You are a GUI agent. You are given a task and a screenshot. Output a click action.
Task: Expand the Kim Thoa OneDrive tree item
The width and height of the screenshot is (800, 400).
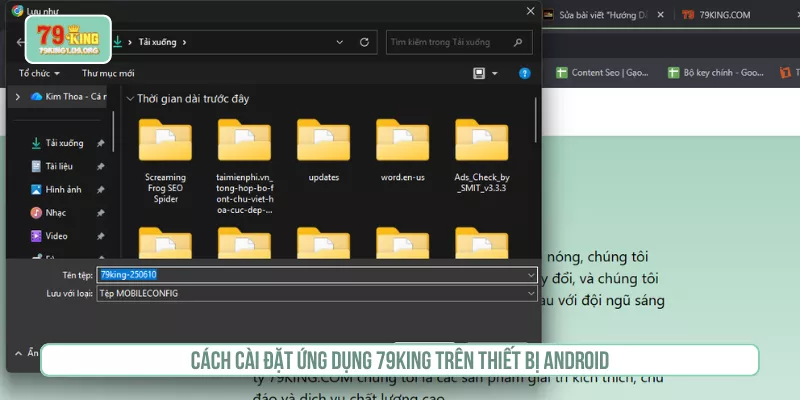(x=18, y=96)
